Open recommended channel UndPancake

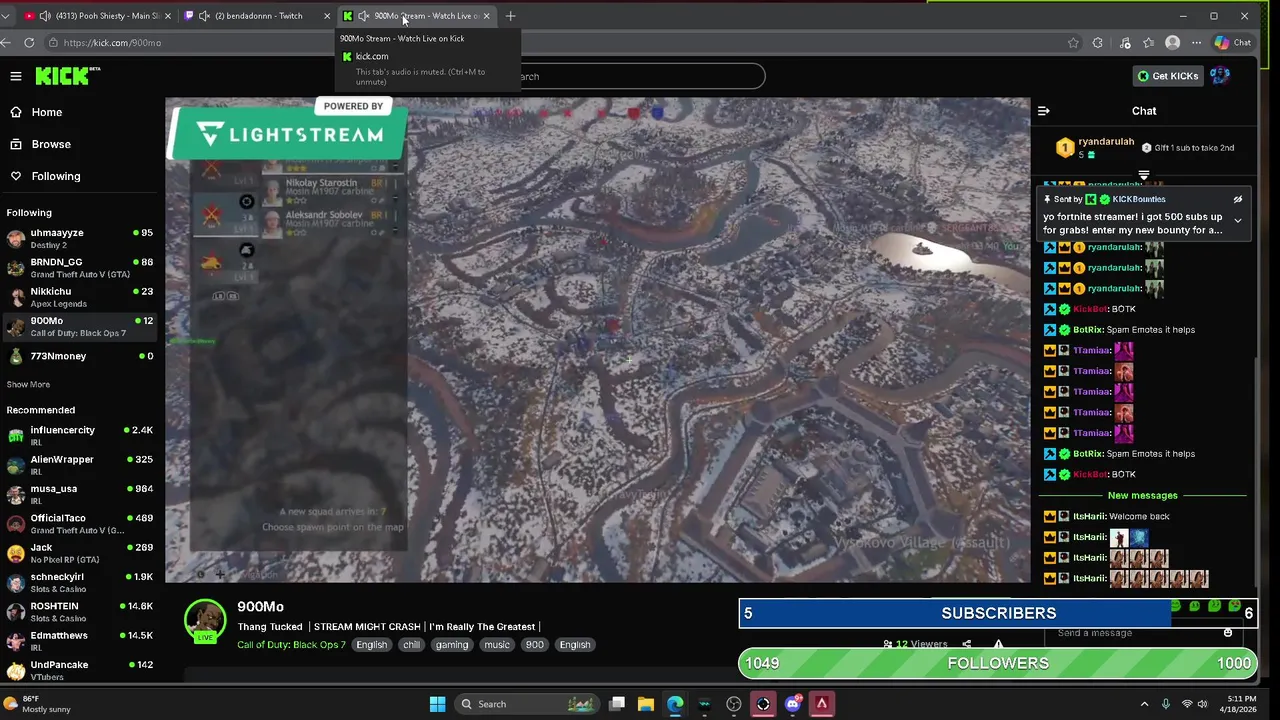80,670
